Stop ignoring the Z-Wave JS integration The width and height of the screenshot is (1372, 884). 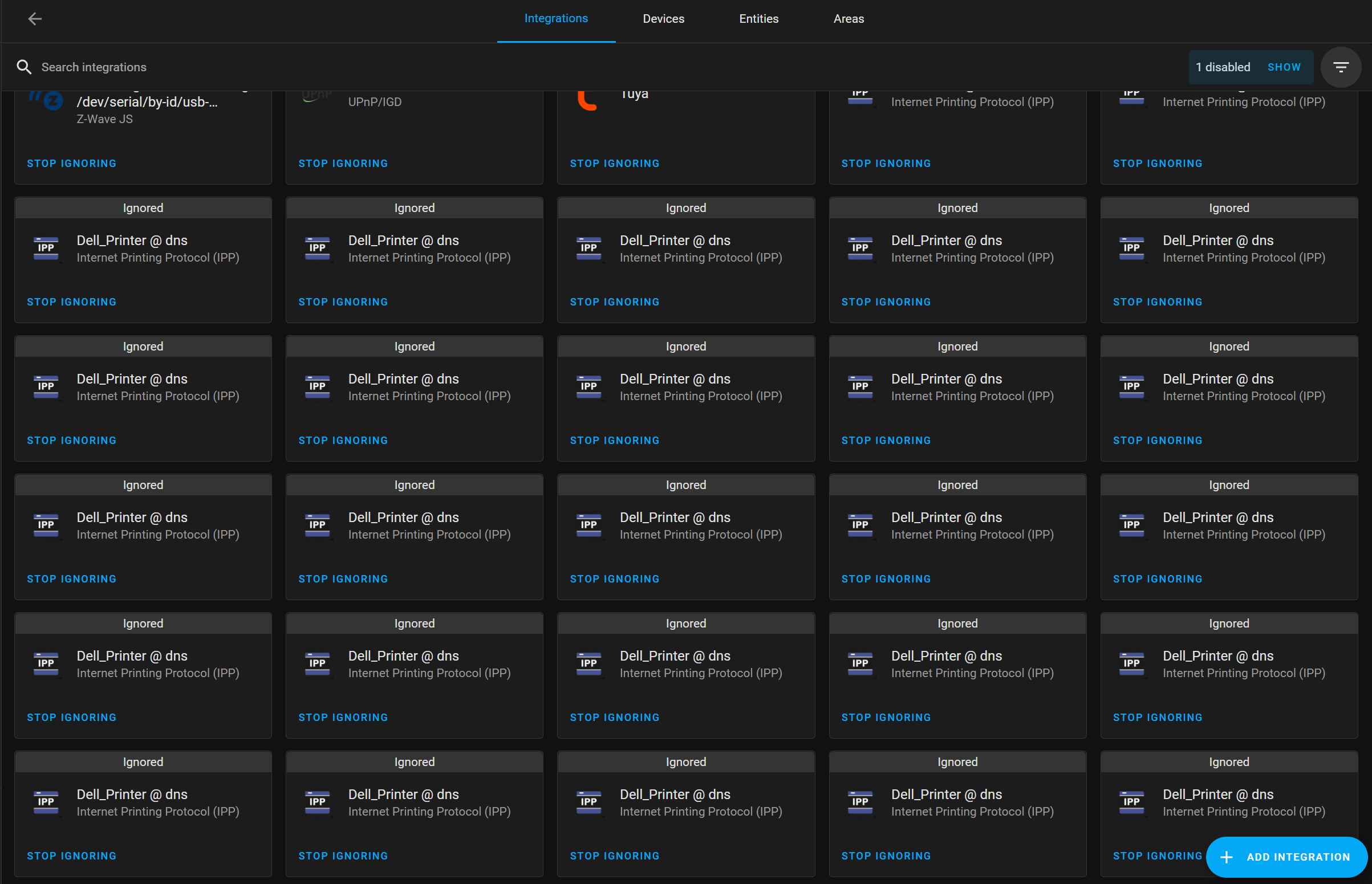(72, 163)
